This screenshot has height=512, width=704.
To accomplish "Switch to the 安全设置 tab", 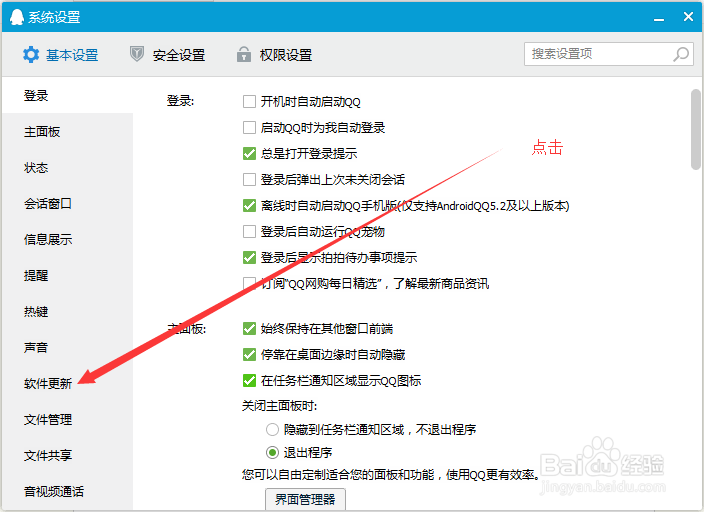I will [167, 55].
